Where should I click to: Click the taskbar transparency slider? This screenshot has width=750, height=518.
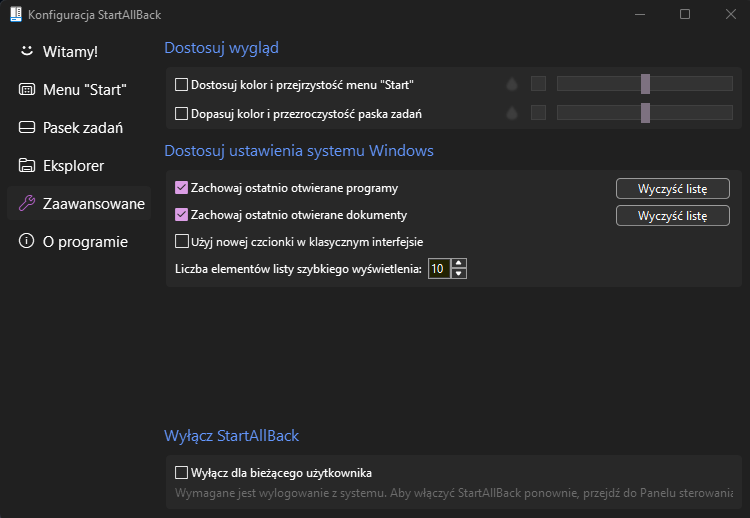645,113
